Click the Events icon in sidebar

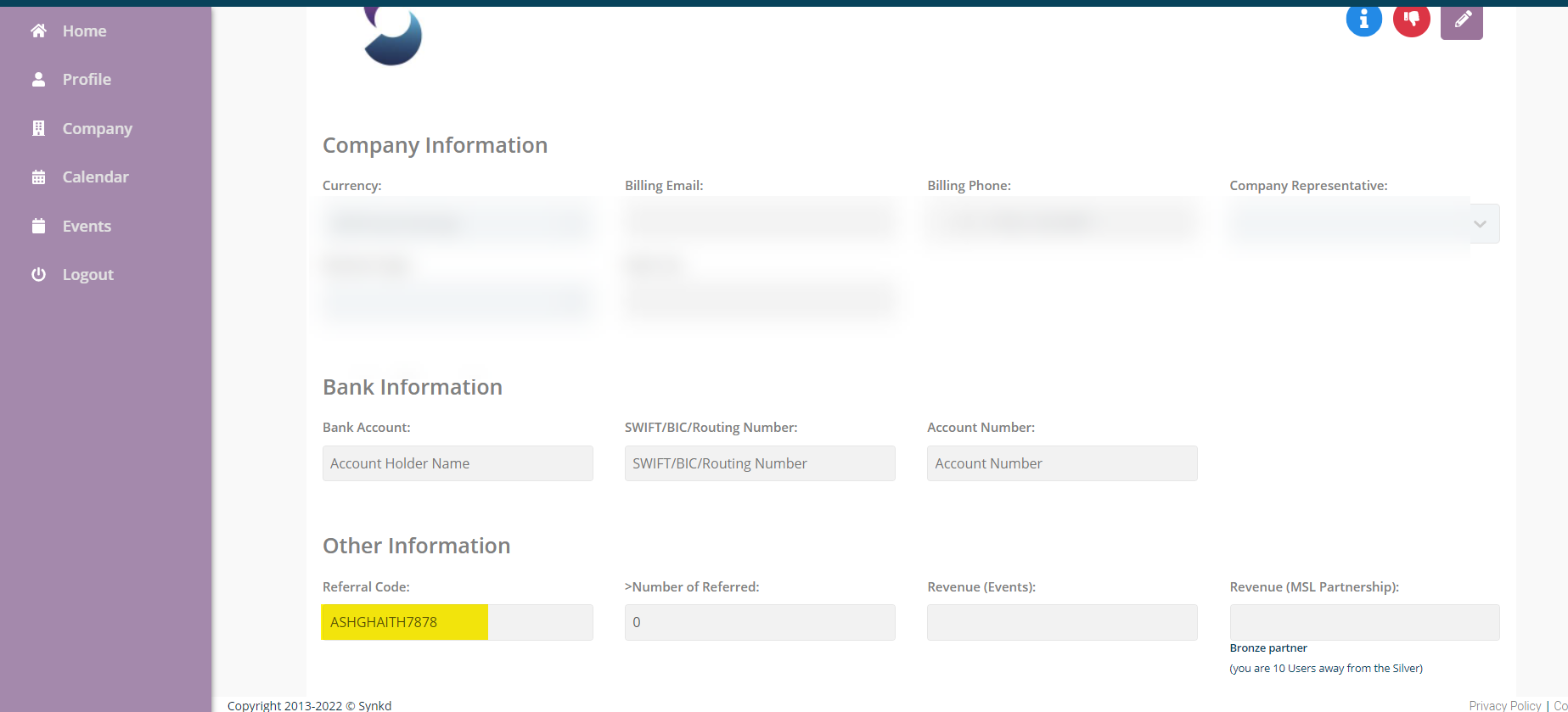(x=38, y=227)
